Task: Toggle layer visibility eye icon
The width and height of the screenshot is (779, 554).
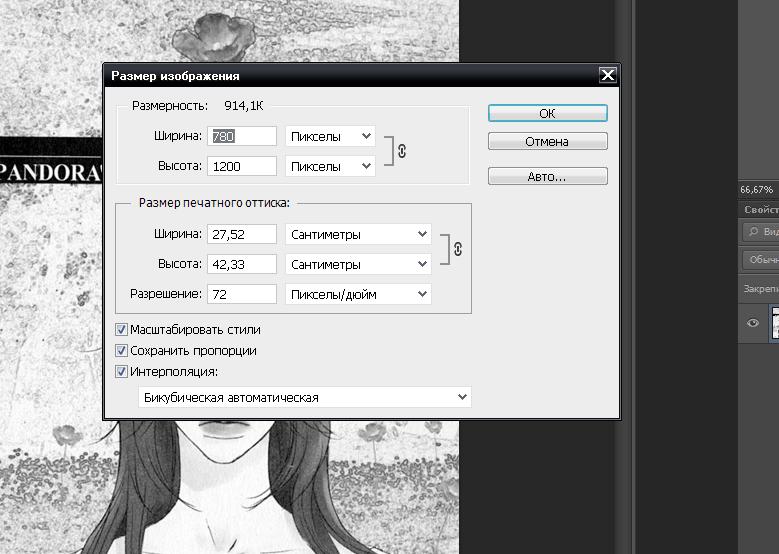Action: [x=753, y=323]
